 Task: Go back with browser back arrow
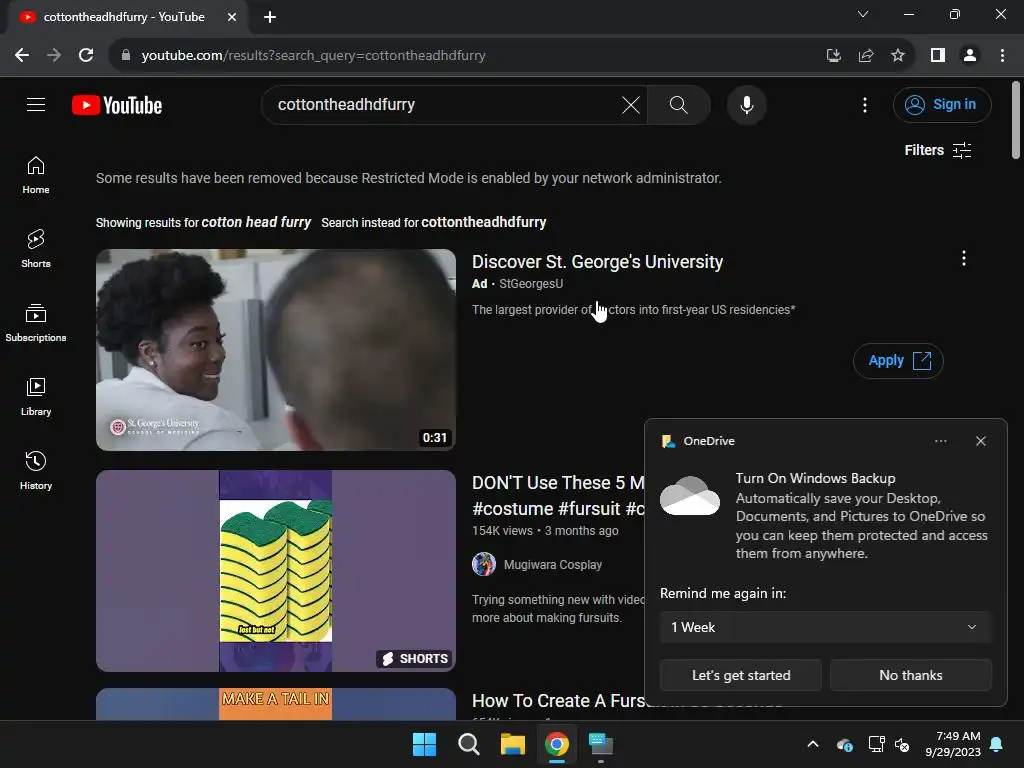tap(22, 55)
